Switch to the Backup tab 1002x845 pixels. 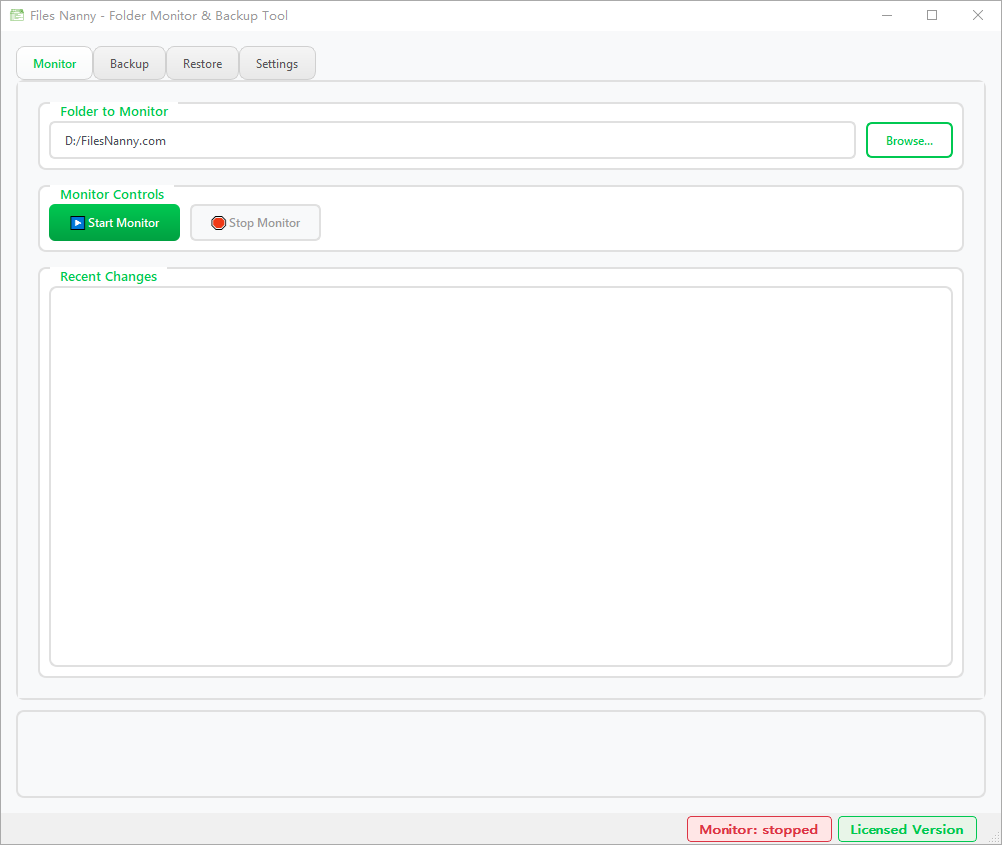(129, 63)
